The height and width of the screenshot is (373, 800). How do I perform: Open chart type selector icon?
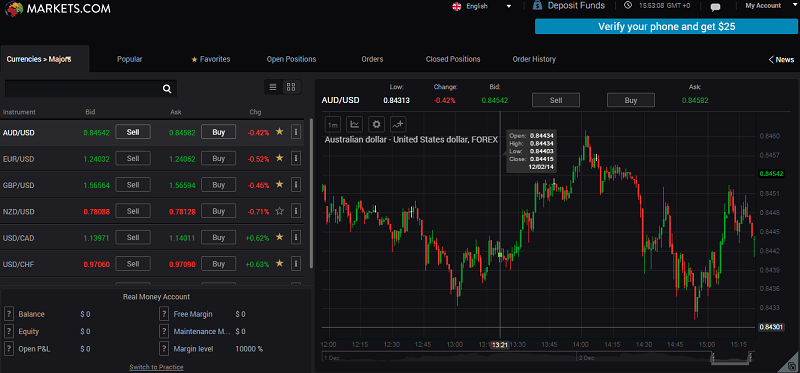(355, 124)
